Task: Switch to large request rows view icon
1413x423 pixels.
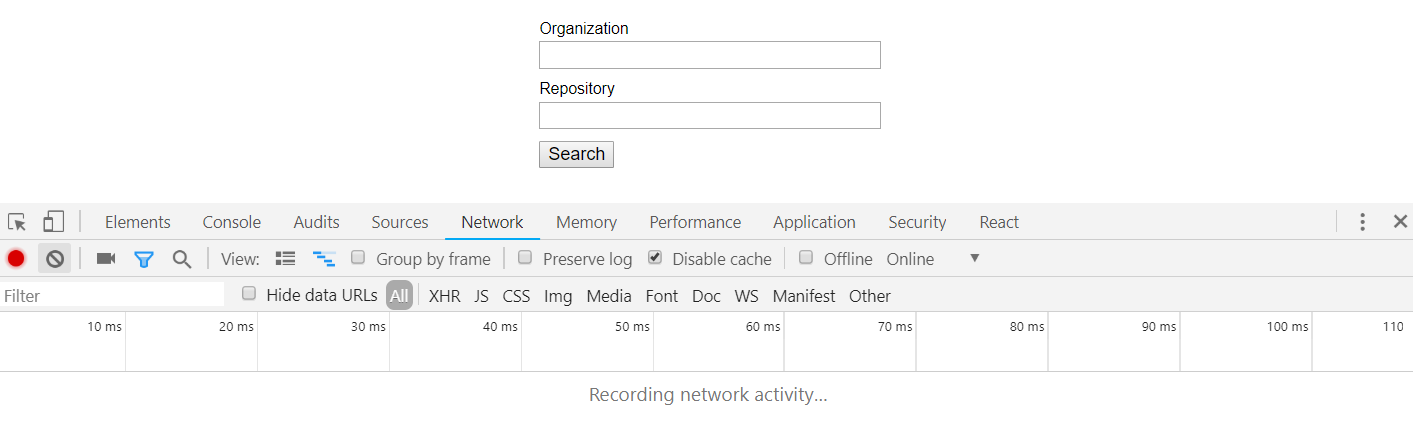Action: point(286,259)
